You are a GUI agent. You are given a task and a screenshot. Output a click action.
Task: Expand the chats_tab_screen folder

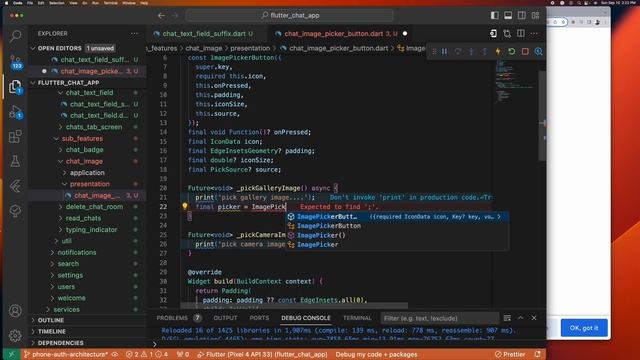pyautogui.click(x=94, y=127)
